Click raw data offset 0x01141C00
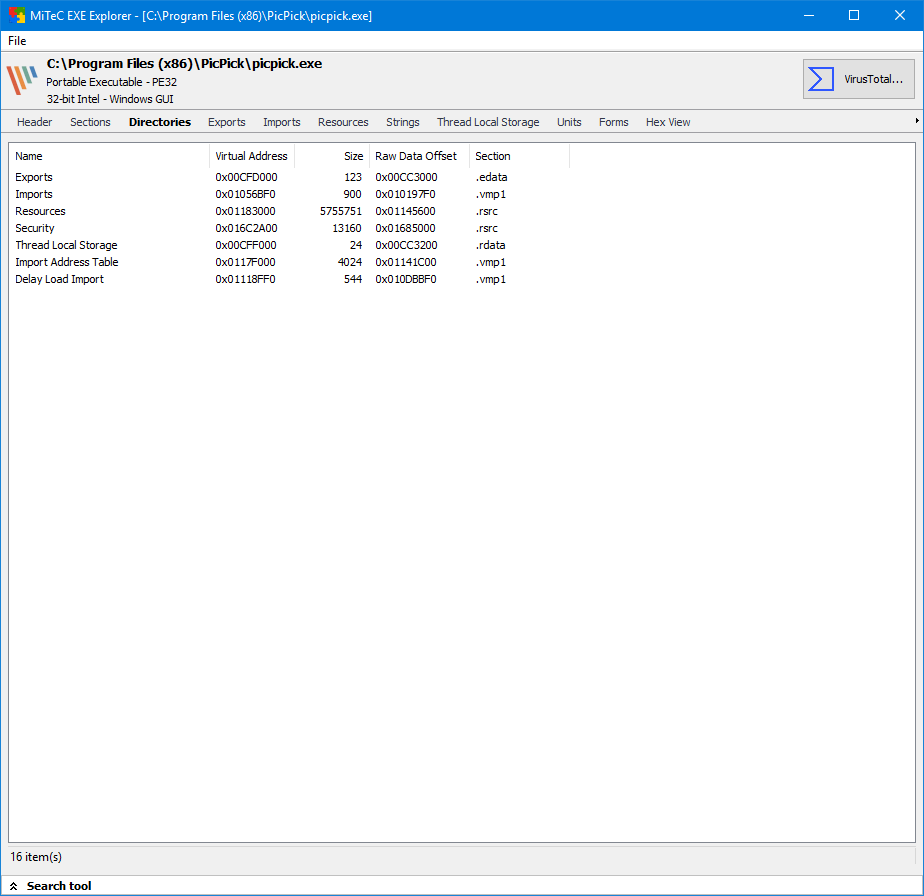The image size is (924, 896). [x=406, y=262]
